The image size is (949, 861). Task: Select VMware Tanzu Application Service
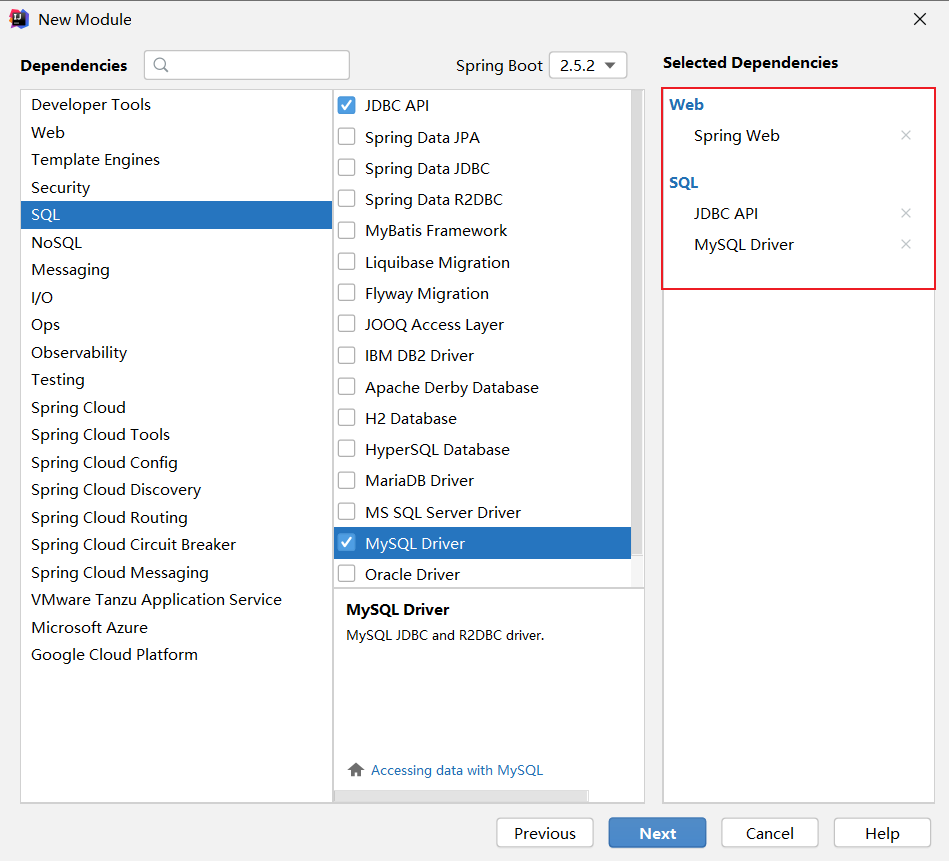click(176, 600)
